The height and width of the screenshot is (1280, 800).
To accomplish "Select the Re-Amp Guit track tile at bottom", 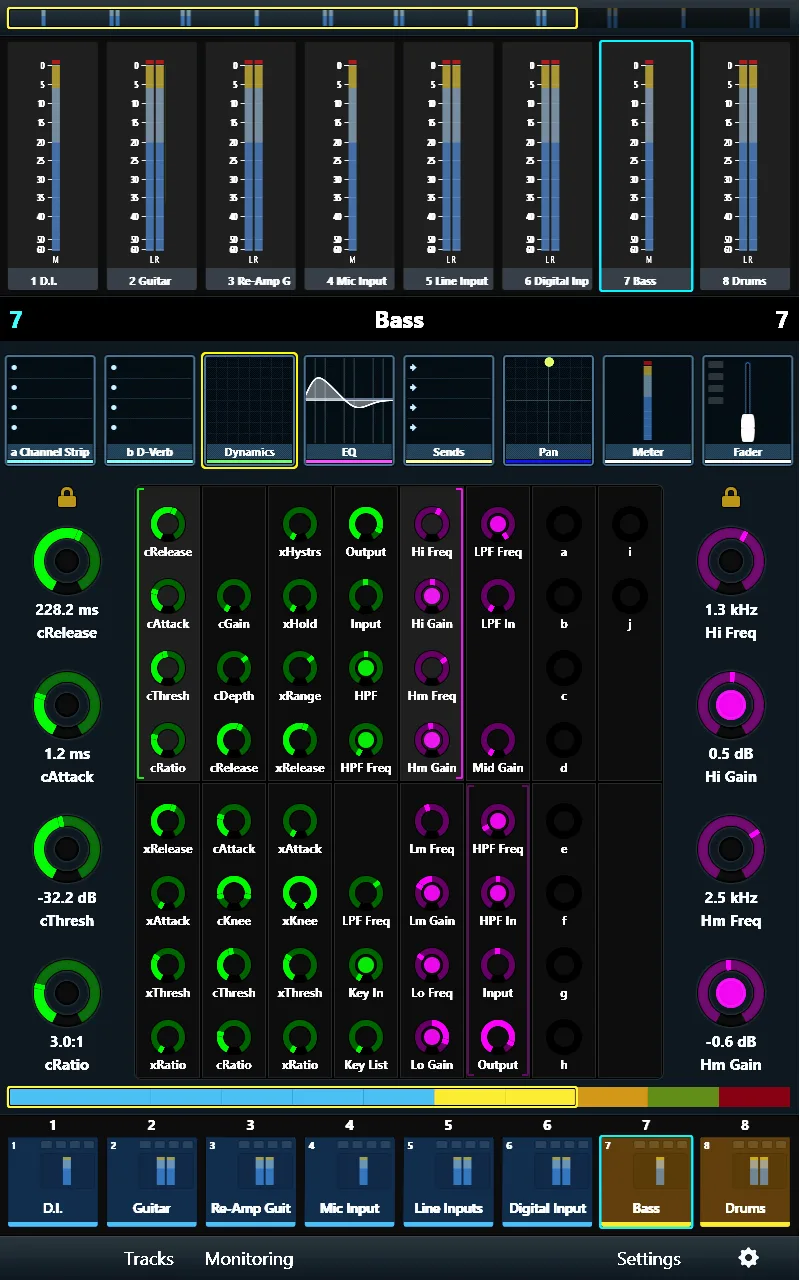I will [x=250, y=1181].
